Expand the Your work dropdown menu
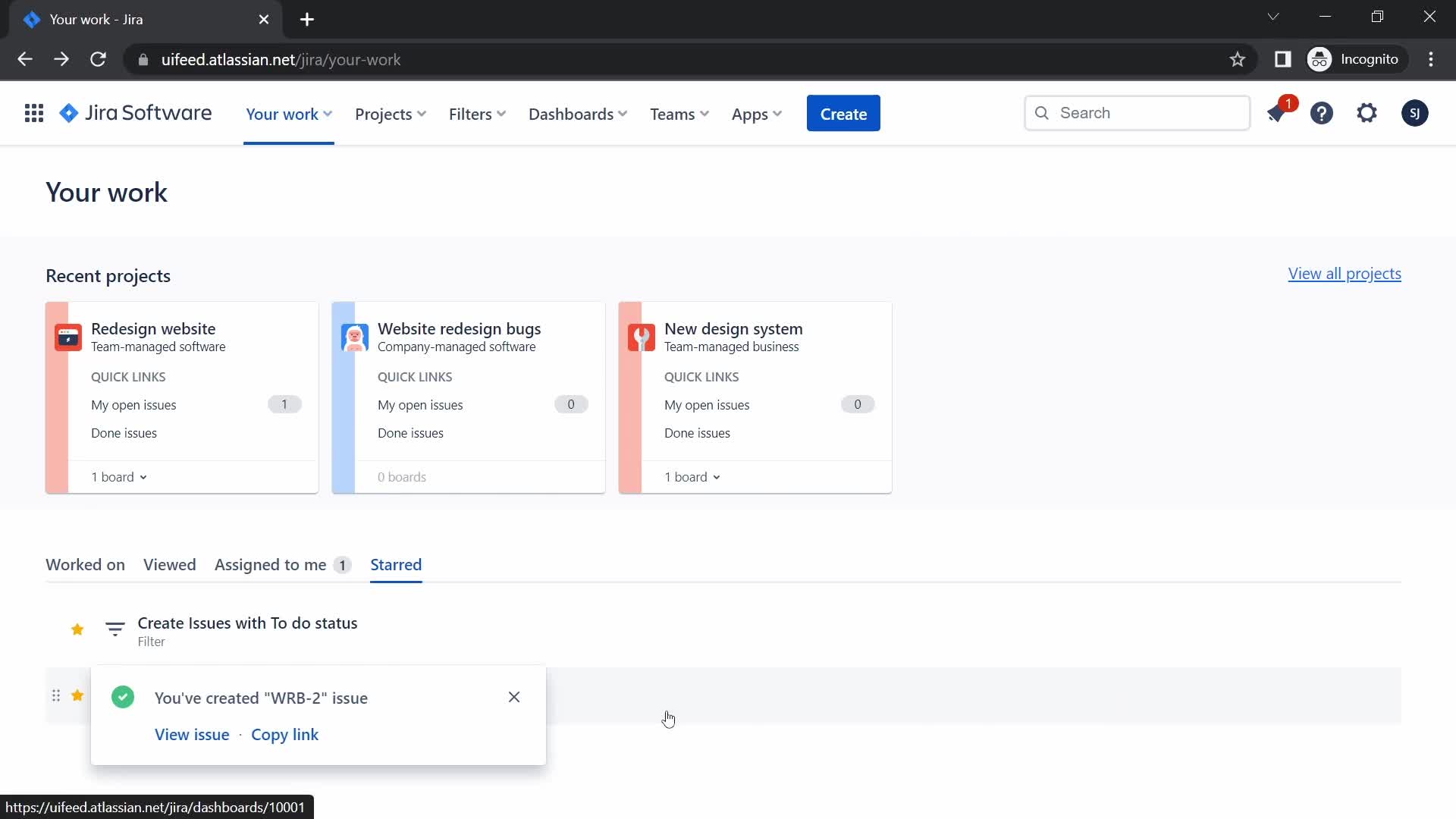 [289, 114]
